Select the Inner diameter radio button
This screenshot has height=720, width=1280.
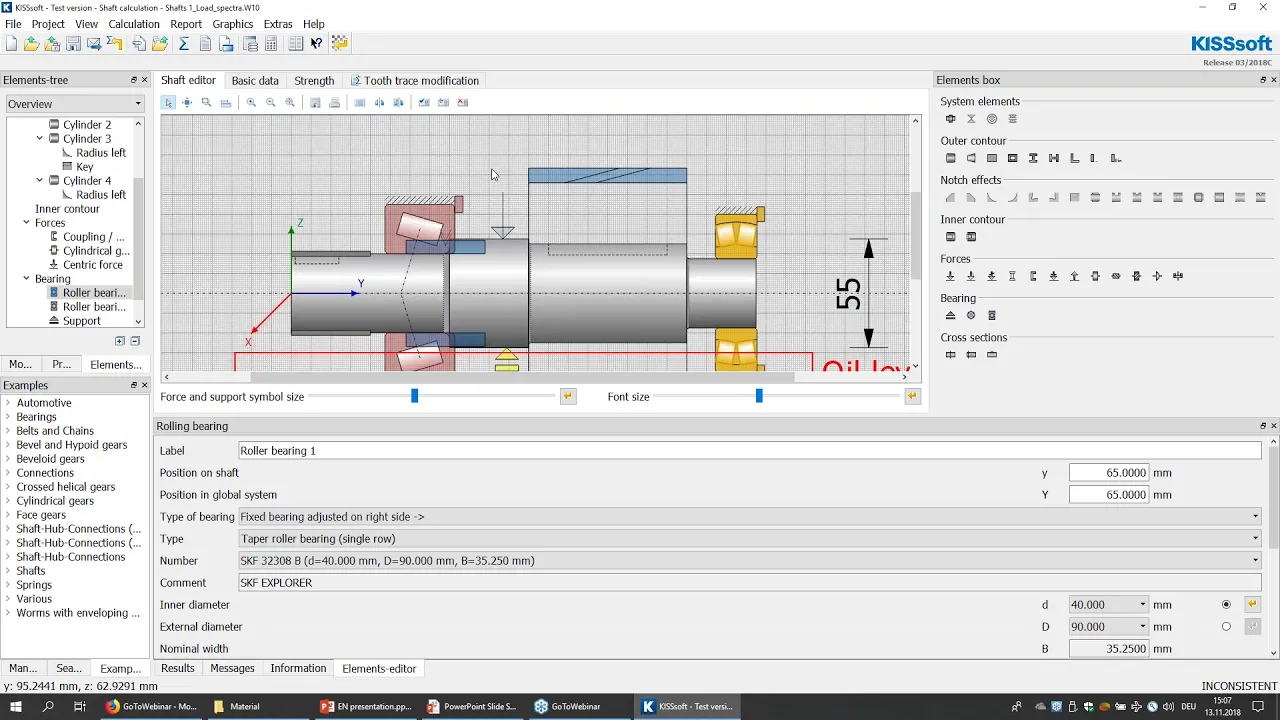click(1226, 605)
